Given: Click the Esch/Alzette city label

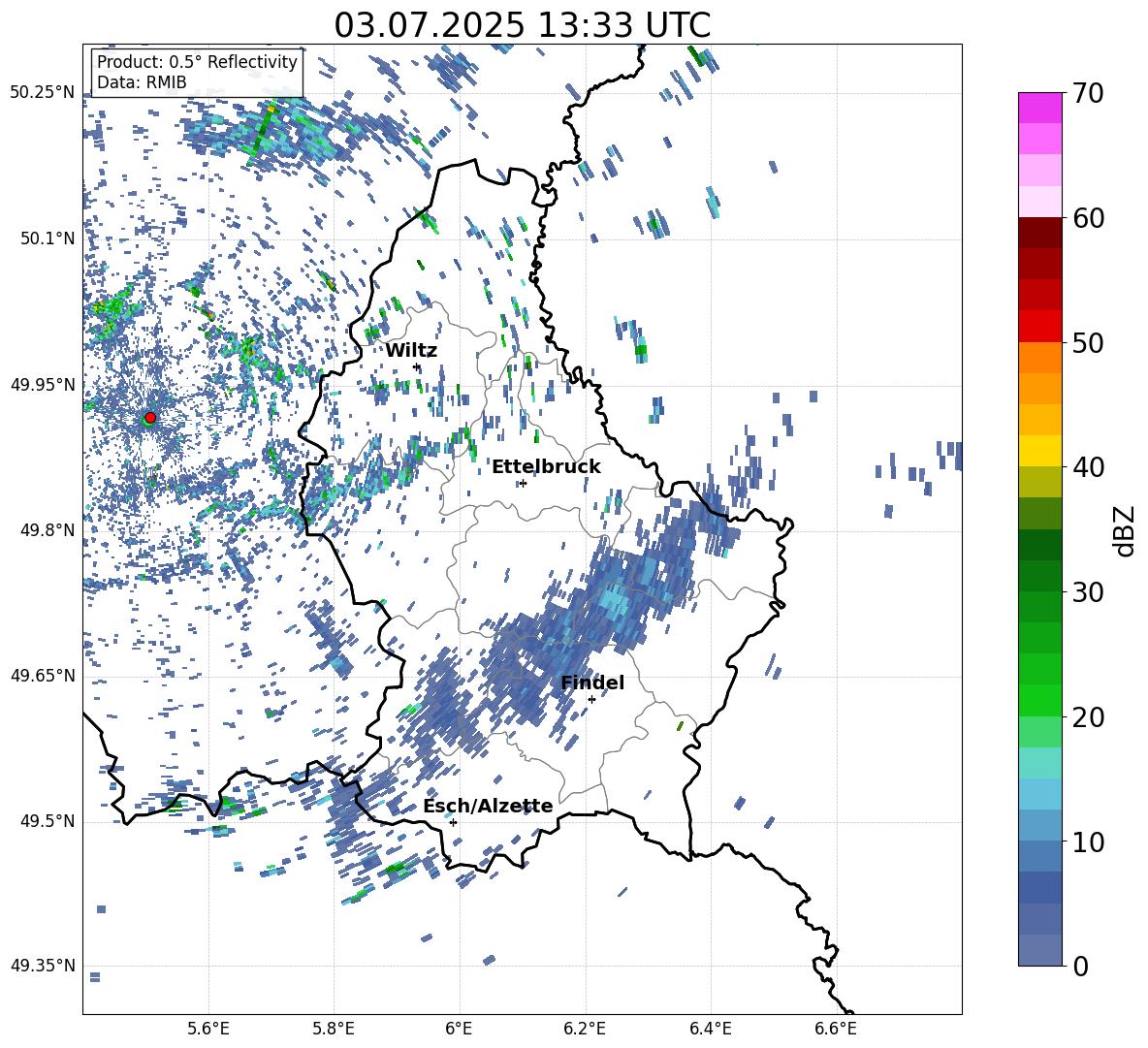Looking at the screenshot, I should pyautogui.click(x=488, y=806).
